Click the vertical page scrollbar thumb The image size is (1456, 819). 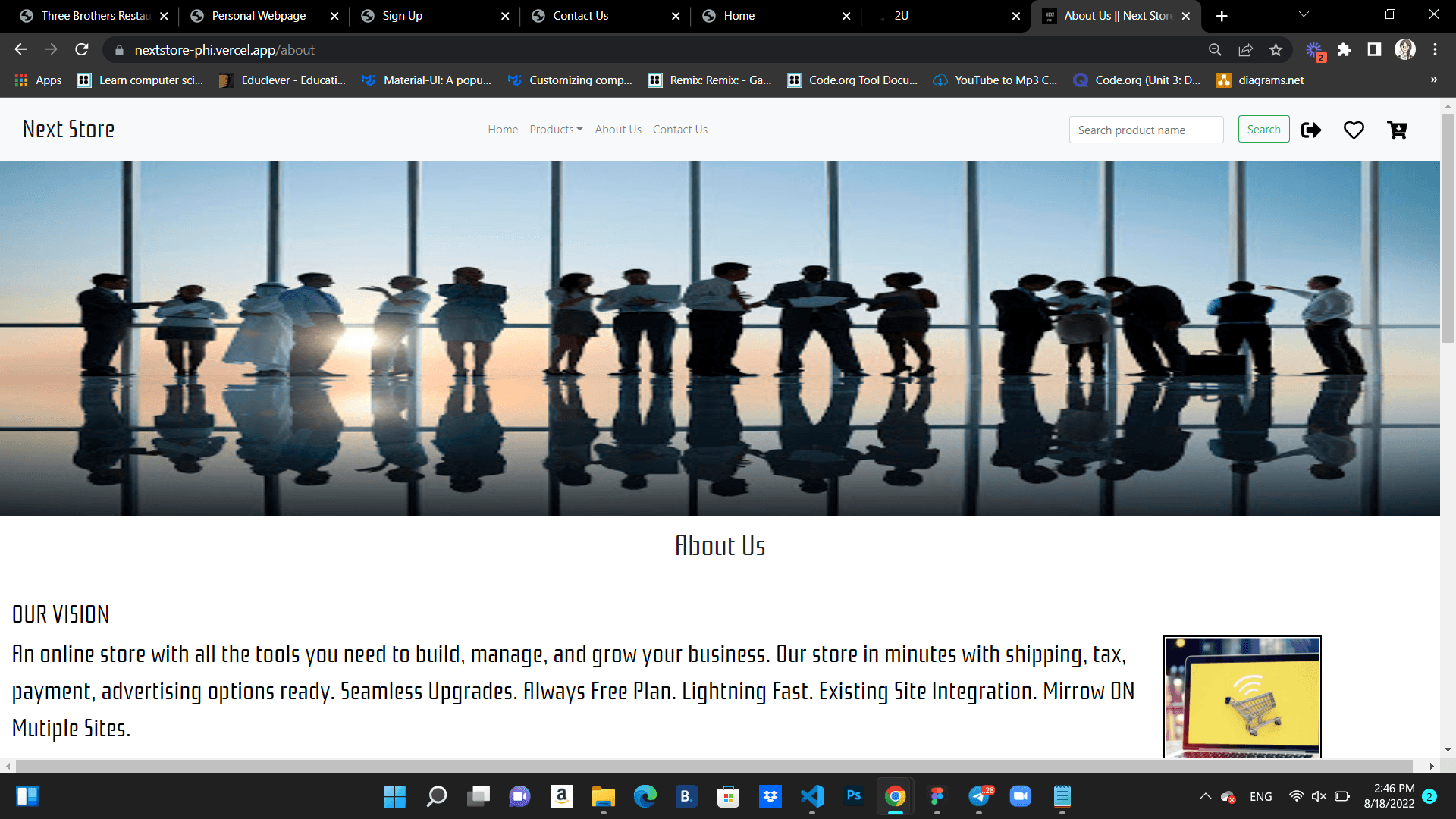[1448, 227]
